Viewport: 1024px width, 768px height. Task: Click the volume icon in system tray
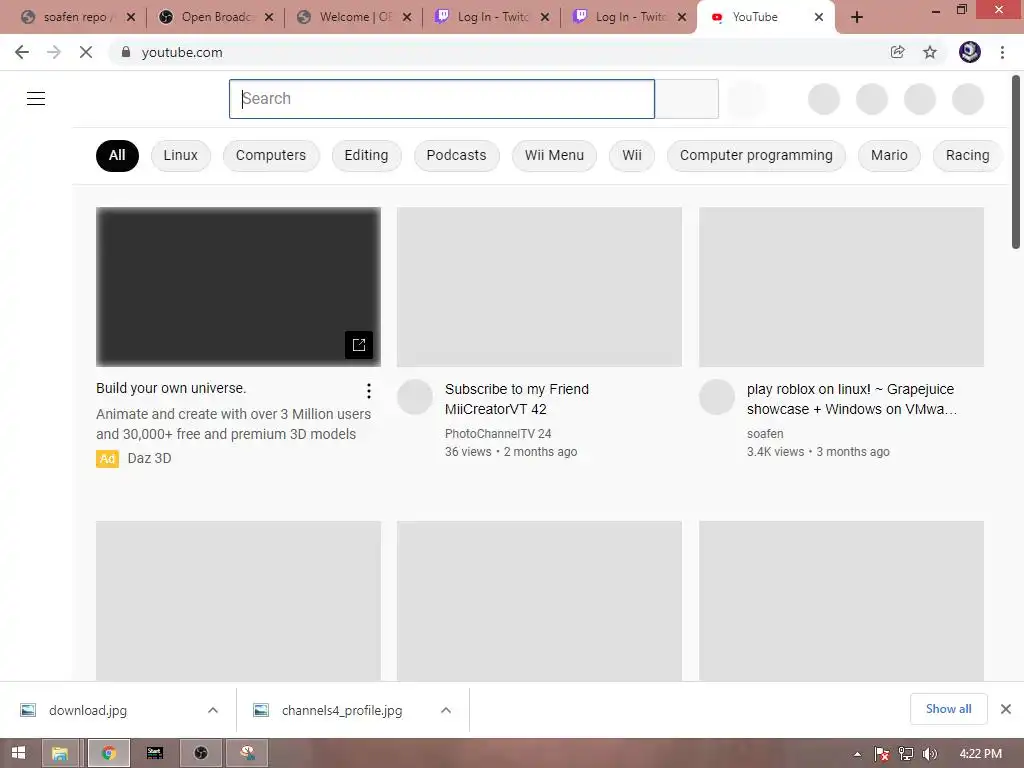coord(930,754)
